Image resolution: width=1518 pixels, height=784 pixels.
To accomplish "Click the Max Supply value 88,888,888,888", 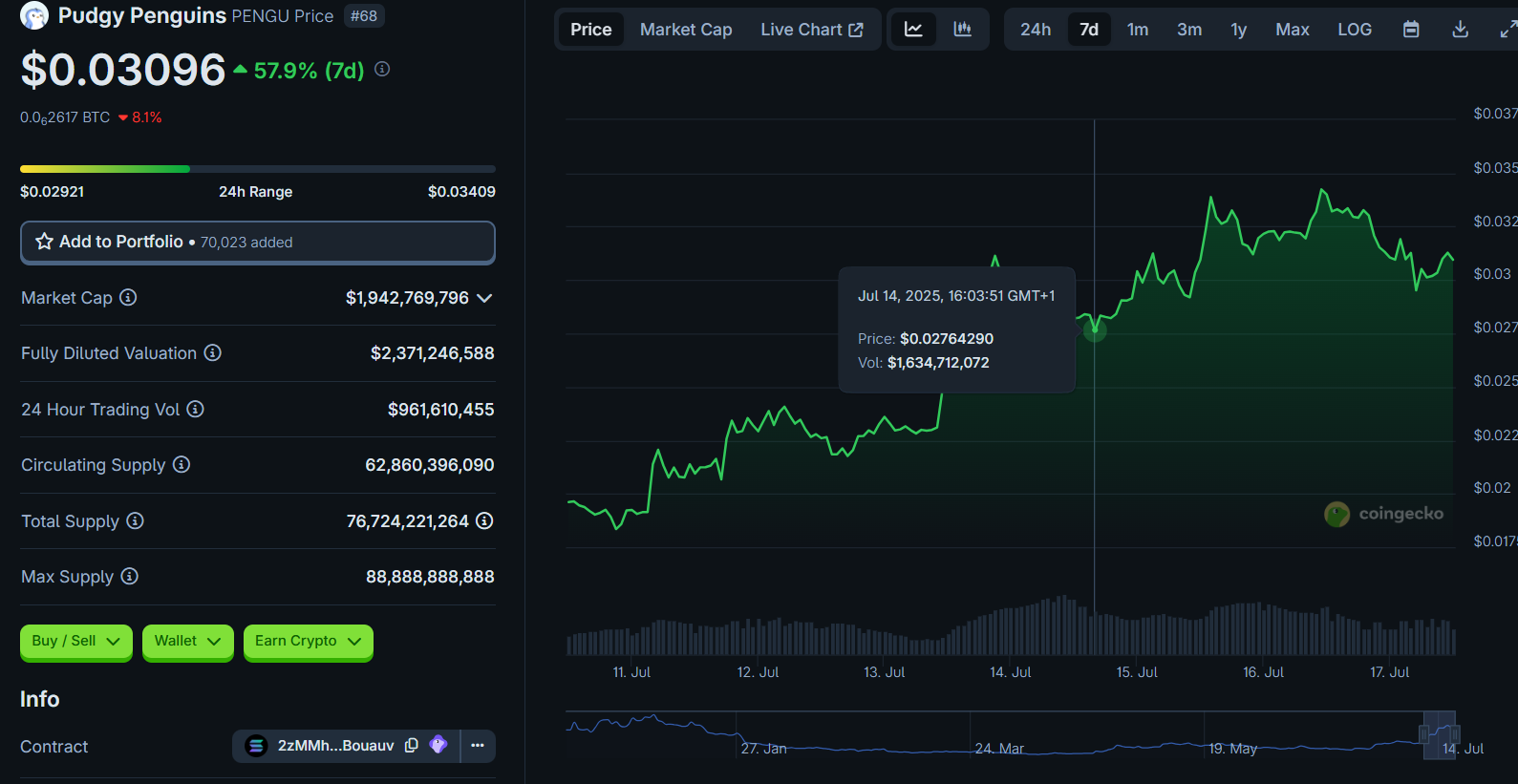I will coord(430,577).
